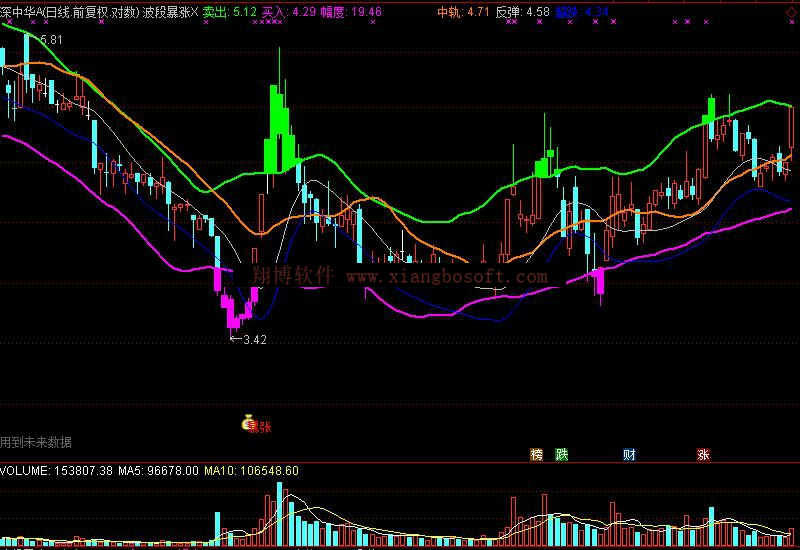Click the yellow MA10 volume average label

[x=250, y=470]
